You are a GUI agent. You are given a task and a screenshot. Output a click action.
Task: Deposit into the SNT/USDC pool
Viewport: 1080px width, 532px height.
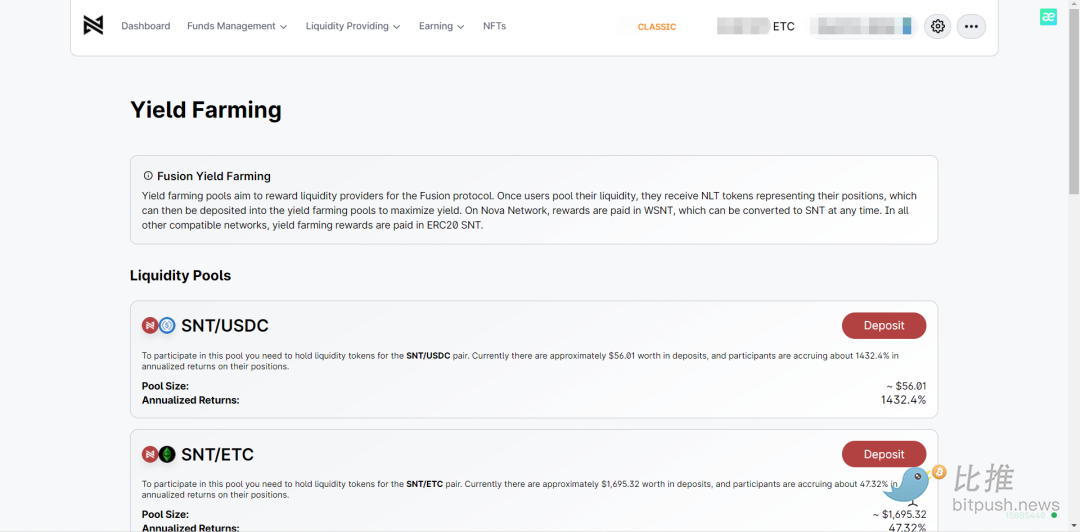click(884, 325)
